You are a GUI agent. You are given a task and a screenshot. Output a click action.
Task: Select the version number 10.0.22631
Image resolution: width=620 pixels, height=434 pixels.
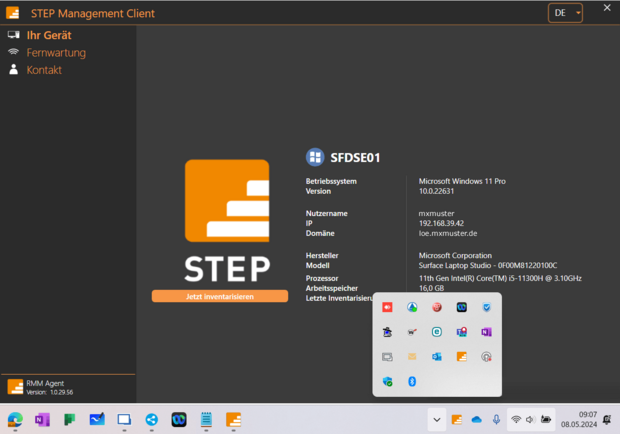click(x=437, y=191)
